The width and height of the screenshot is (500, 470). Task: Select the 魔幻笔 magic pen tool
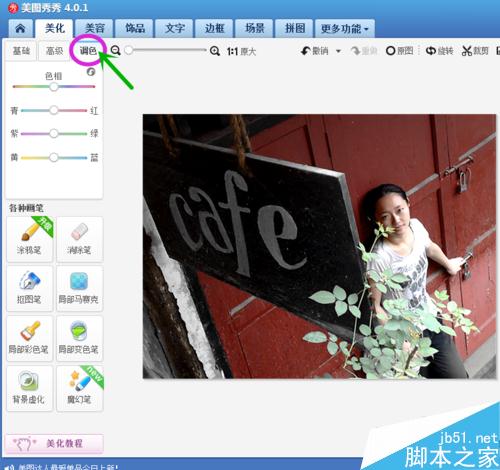80,388
